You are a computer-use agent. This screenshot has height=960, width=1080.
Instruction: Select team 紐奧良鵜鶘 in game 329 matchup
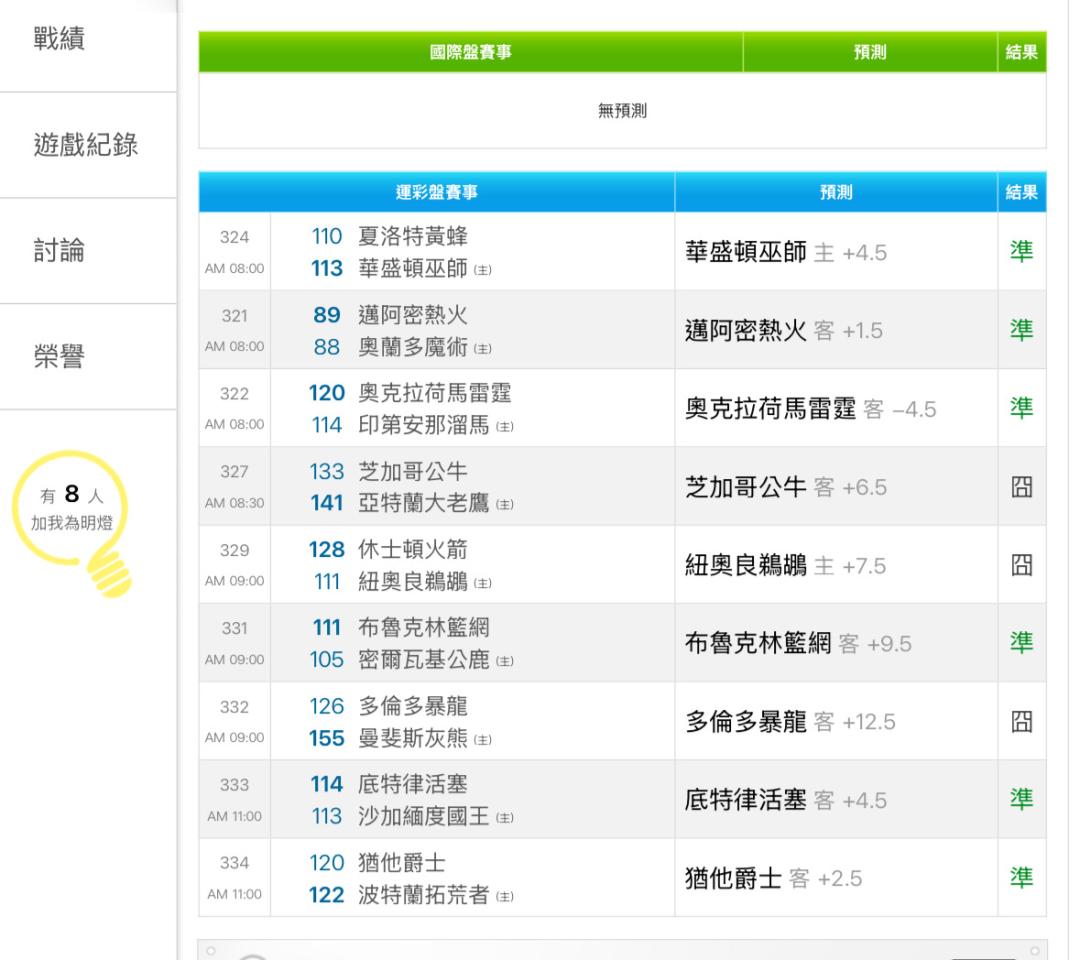click(413, 581)
